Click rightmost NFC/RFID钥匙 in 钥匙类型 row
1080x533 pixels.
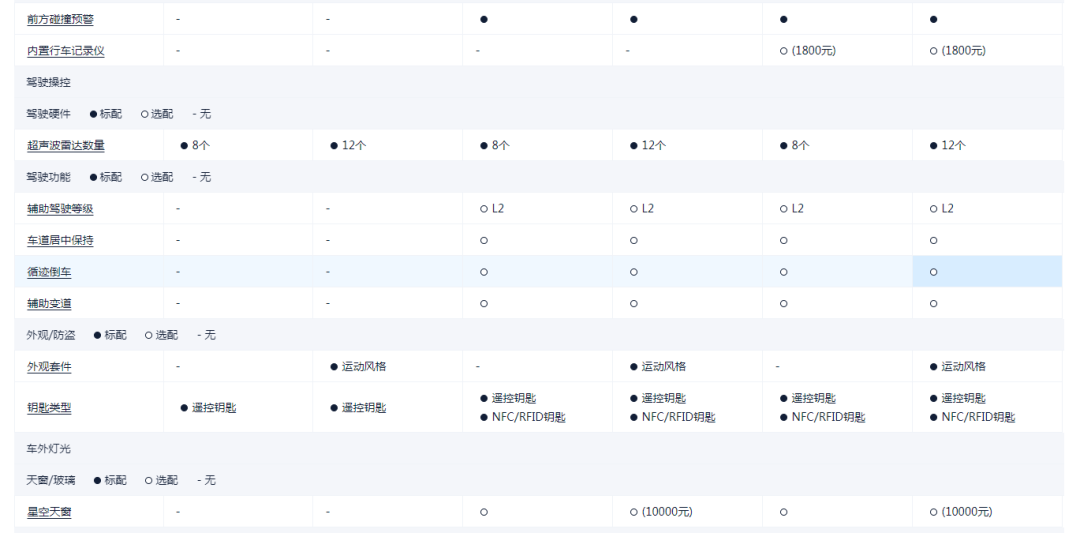point(978,417)
